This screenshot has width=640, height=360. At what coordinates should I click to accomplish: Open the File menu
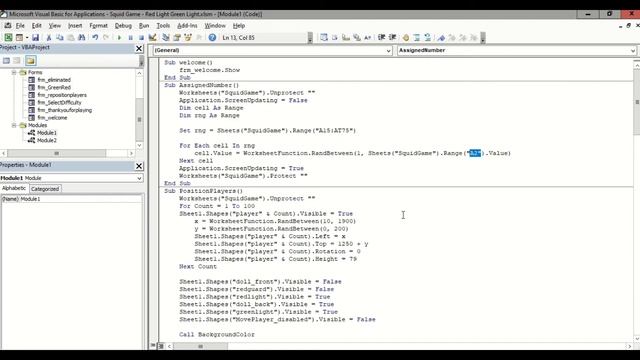(x=20, y=25)
